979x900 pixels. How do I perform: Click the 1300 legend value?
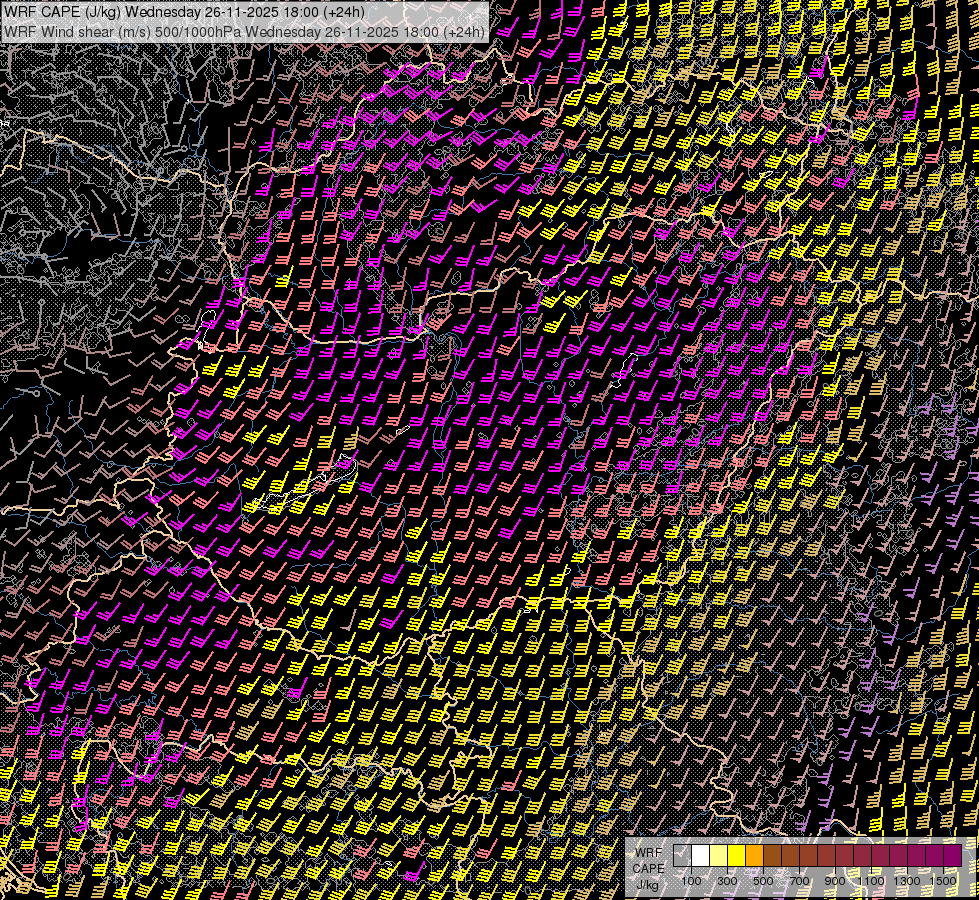tap(907, 881)
